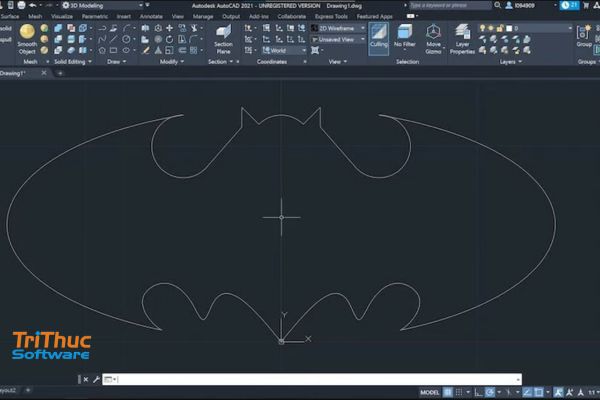Screen dimensions: 600x400
Task: Toggle 2D object snap in status bar
Action: click(x=539, y=392)
